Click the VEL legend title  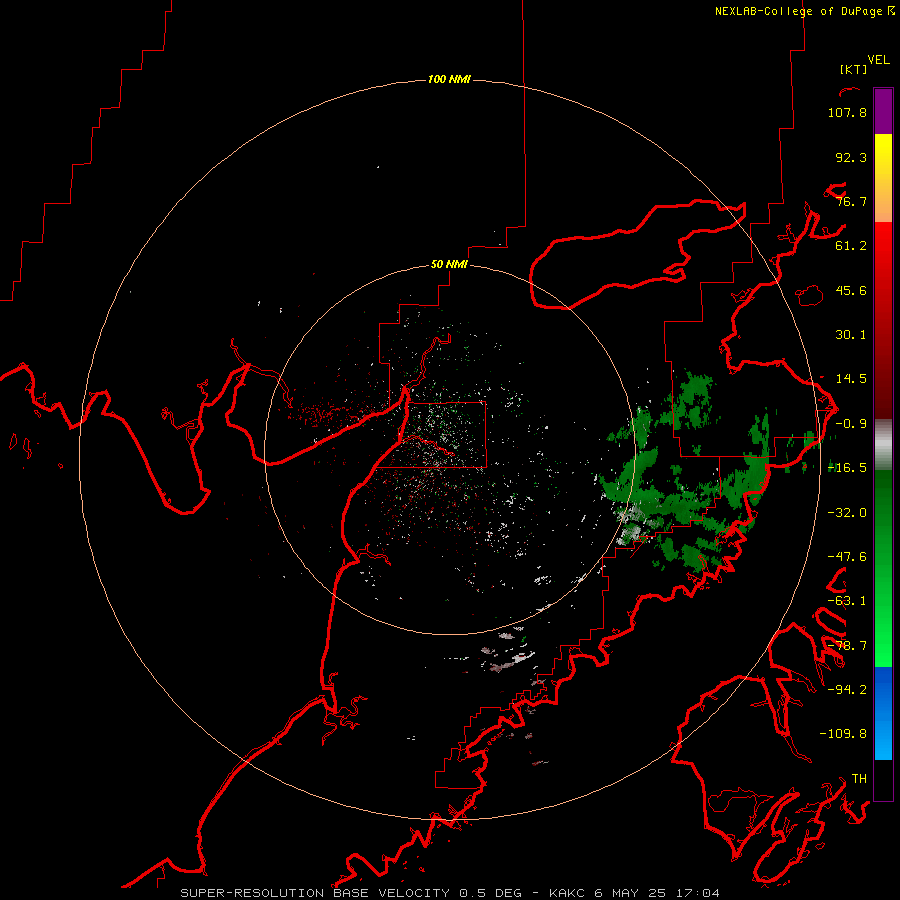coord(879,60)
